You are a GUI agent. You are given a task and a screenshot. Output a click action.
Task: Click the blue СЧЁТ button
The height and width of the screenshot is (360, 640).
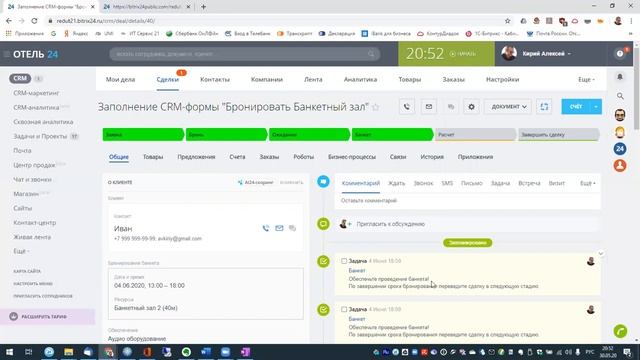576,107
